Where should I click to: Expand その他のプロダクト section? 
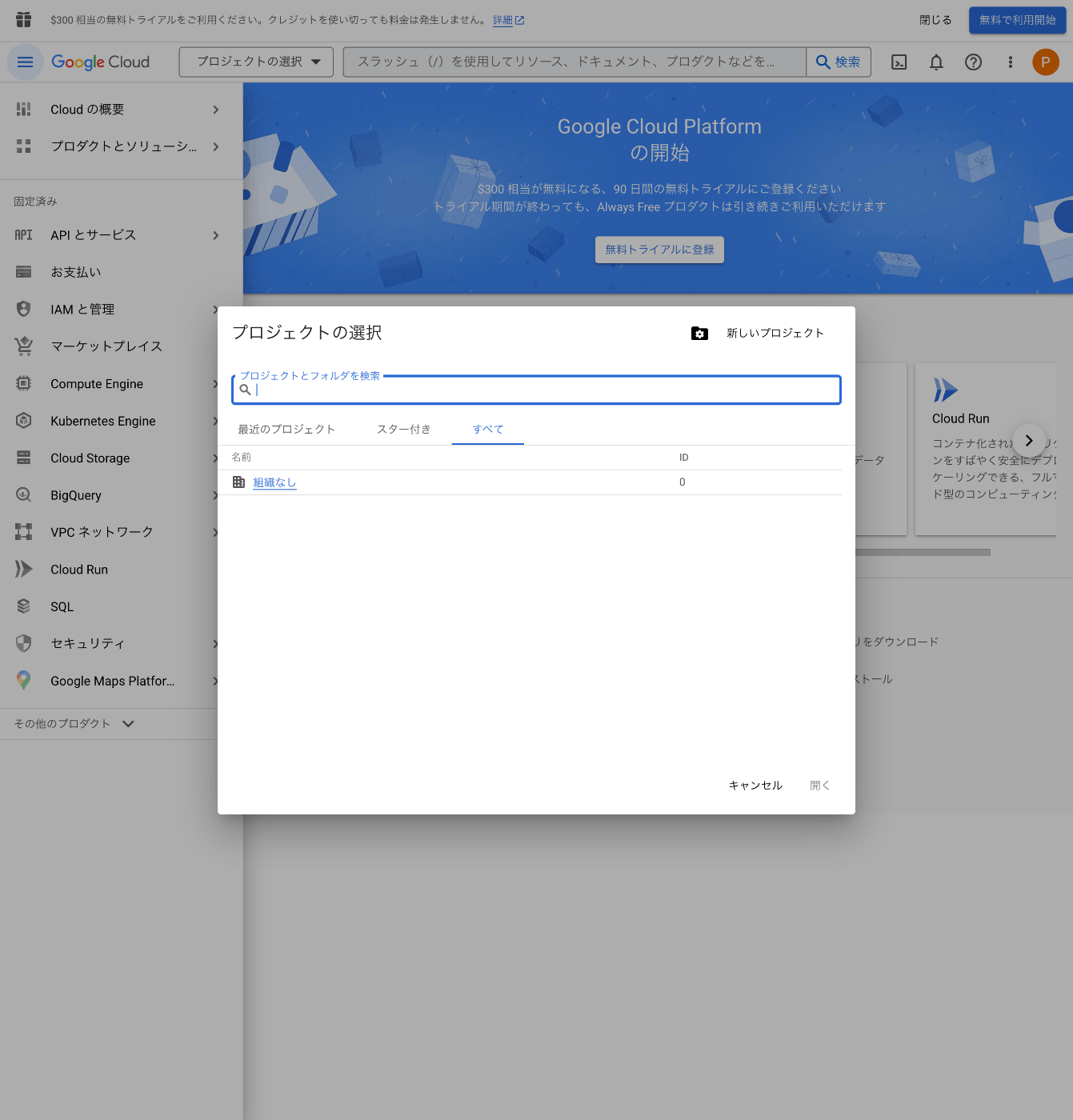coord(72,723)
